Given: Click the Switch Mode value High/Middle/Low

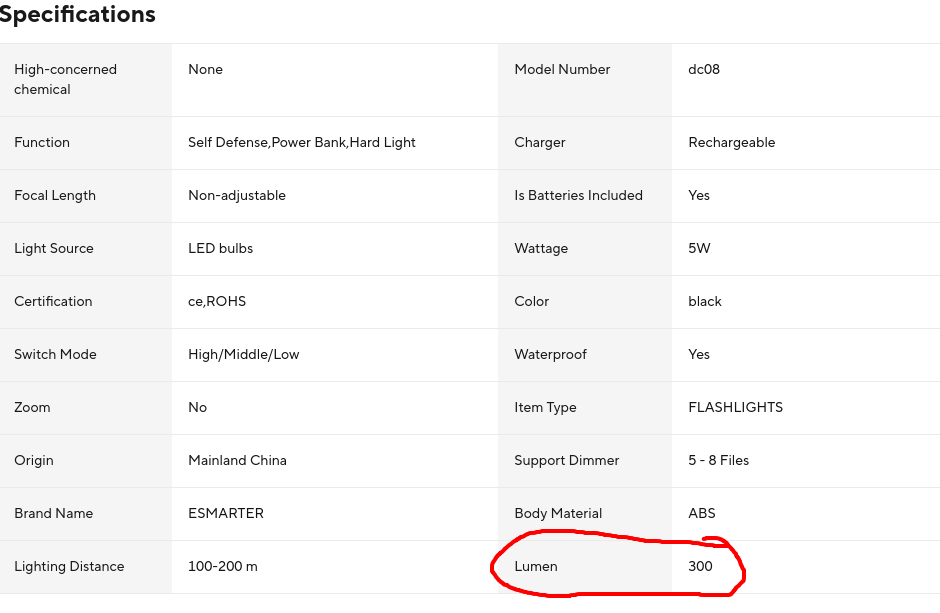Looking at the screenshot, I should [x=244, y=355].
